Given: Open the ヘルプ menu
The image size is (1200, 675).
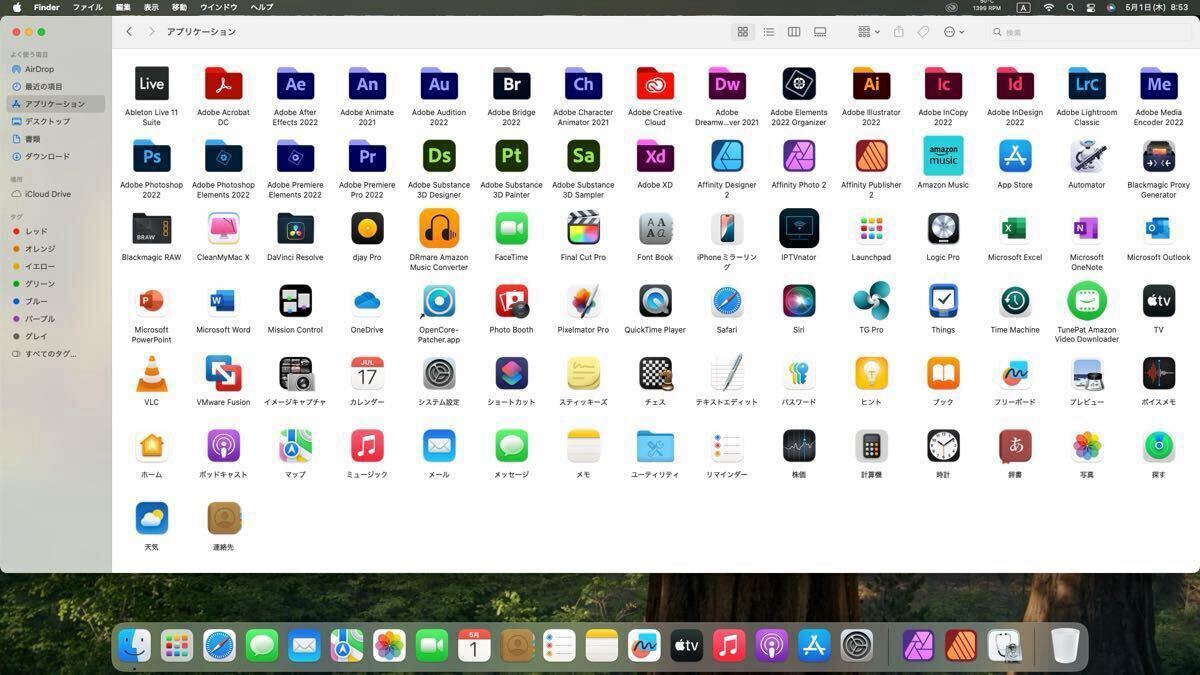Looking at the screenshot, I should [x=262, y=7].
